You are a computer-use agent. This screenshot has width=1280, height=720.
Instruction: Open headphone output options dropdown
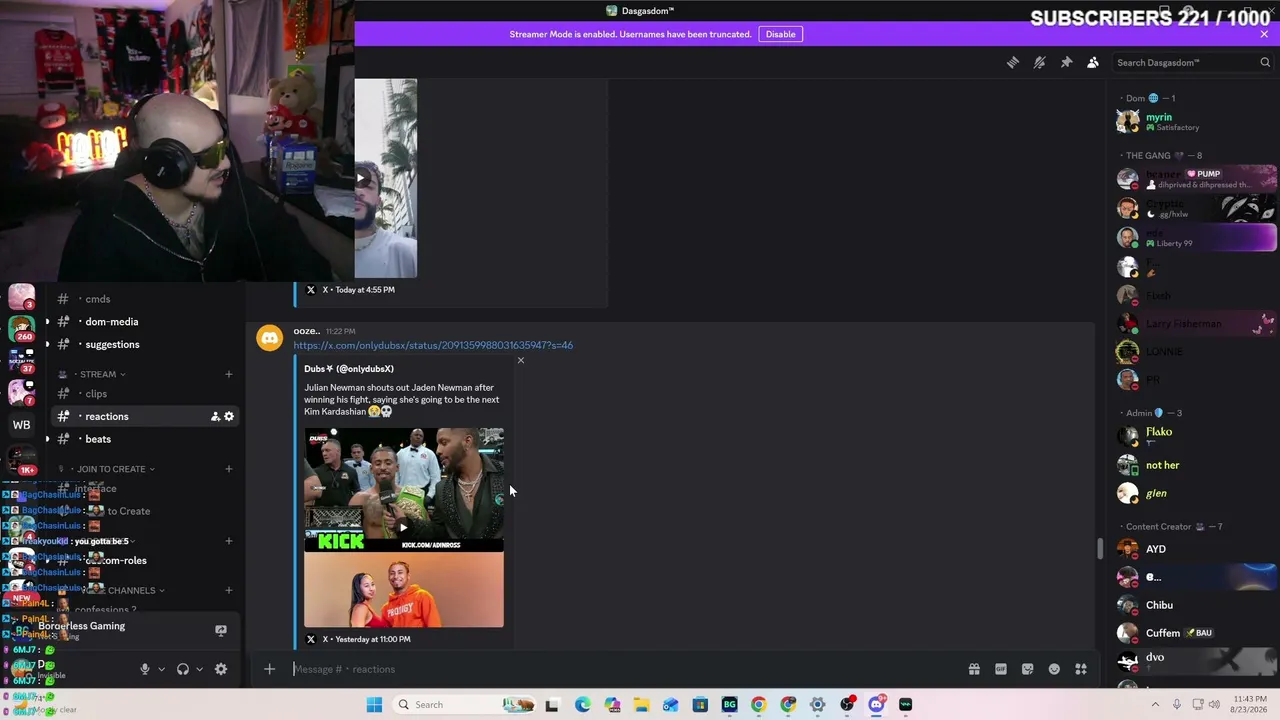pyautogui.click(x=199, y=669)
